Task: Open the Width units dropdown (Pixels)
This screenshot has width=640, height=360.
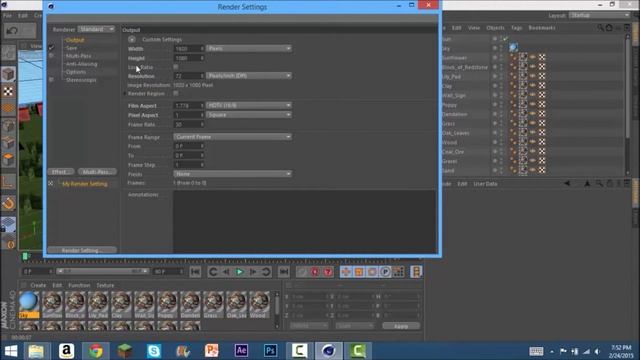Action: point(249,49)
